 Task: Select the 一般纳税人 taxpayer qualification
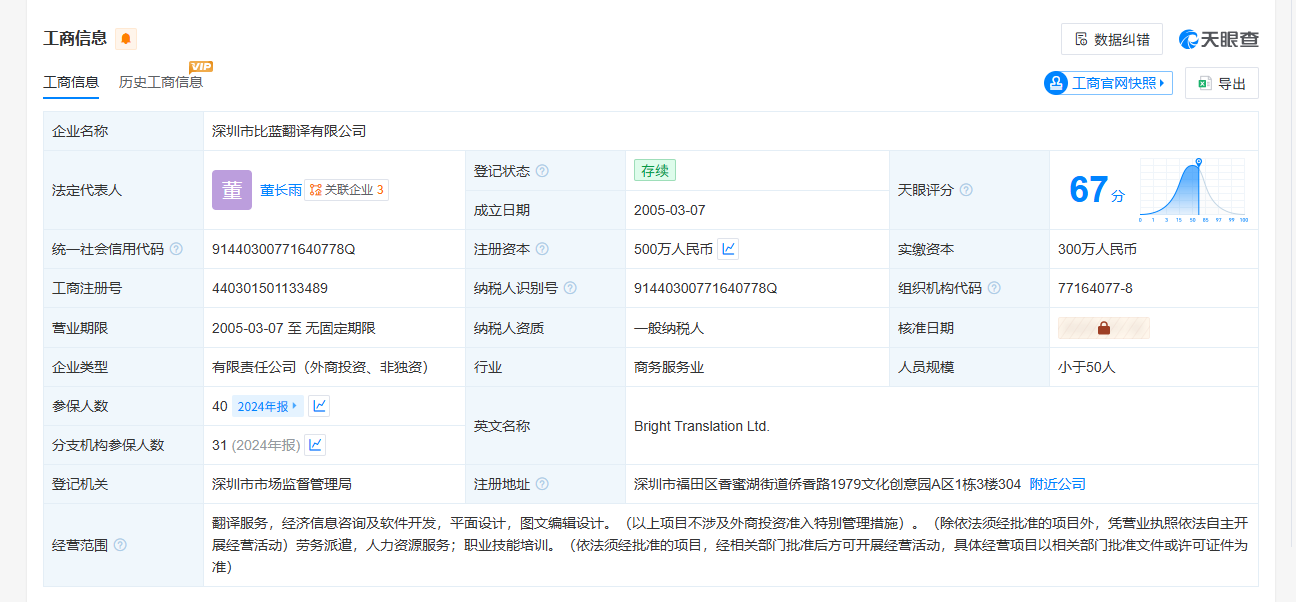[669, 328]
